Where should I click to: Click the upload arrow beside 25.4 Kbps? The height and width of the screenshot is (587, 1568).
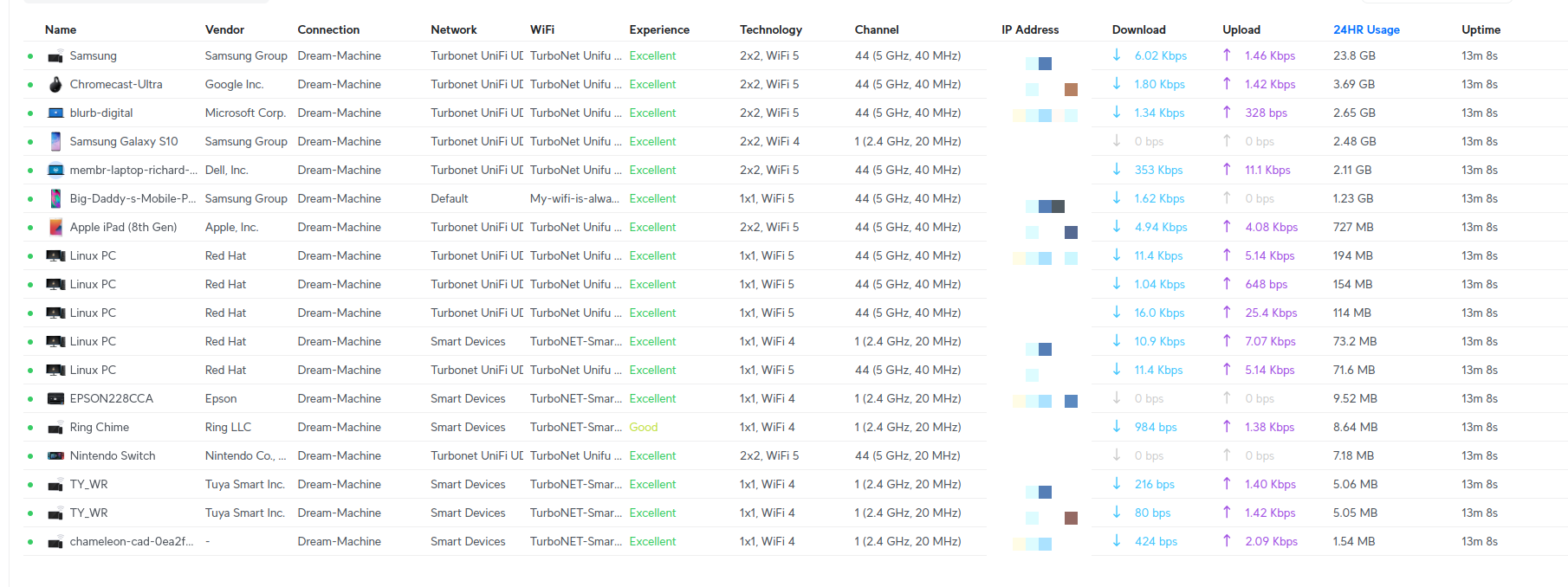click(x=1227, y=313)
